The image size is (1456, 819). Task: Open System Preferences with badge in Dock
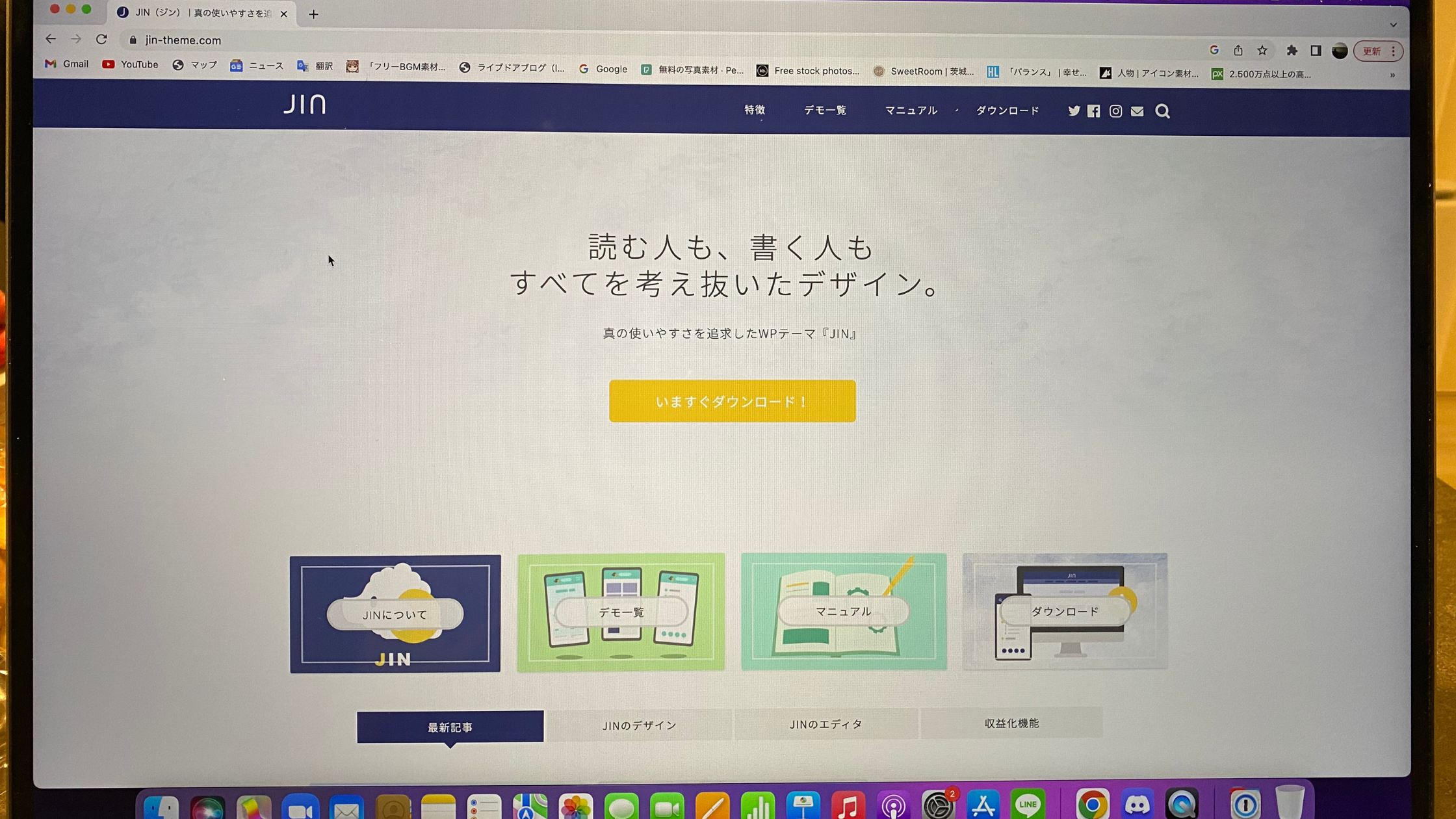[x=939, y=805]
